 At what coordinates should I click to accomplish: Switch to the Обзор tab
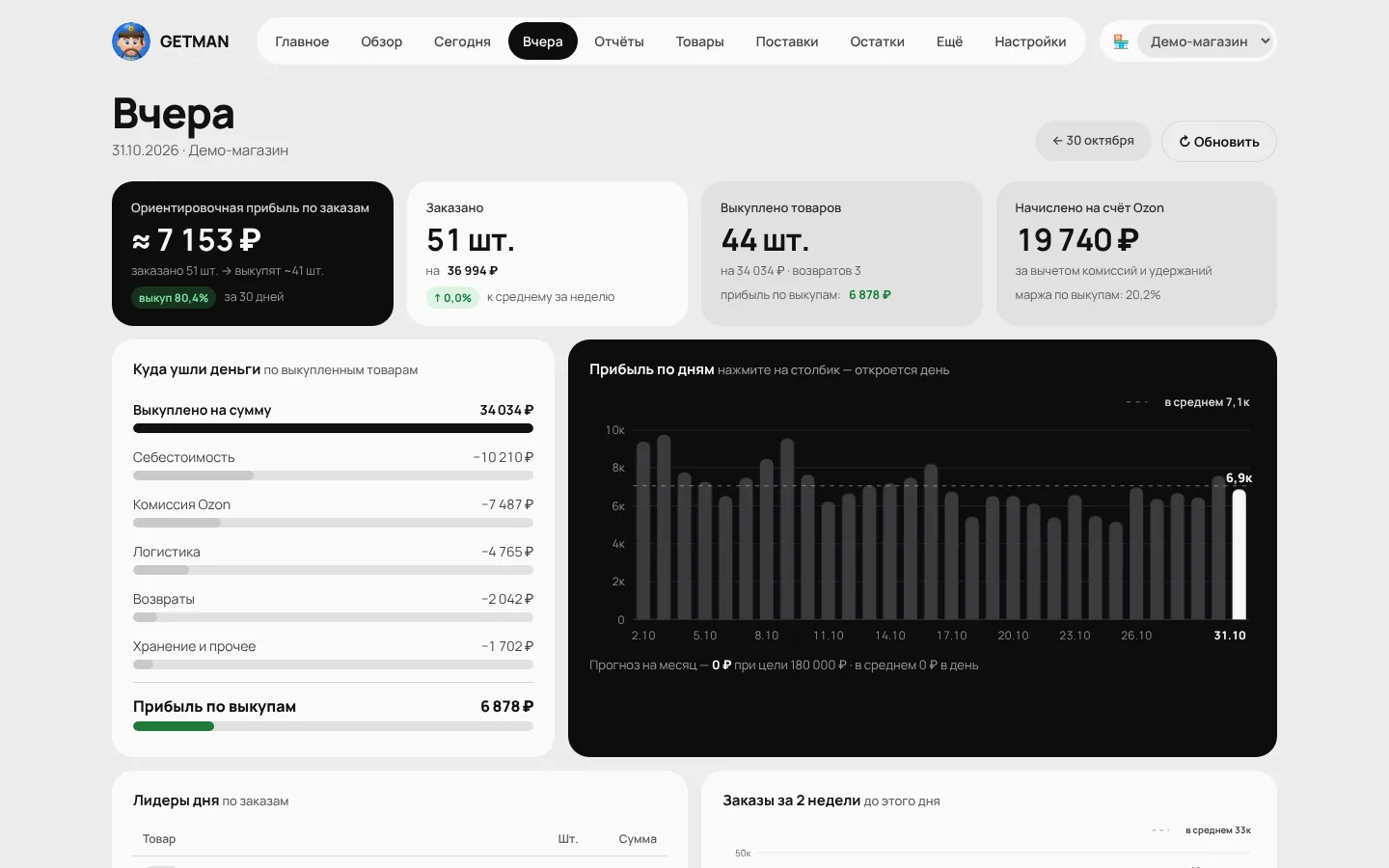pos(382,41)
